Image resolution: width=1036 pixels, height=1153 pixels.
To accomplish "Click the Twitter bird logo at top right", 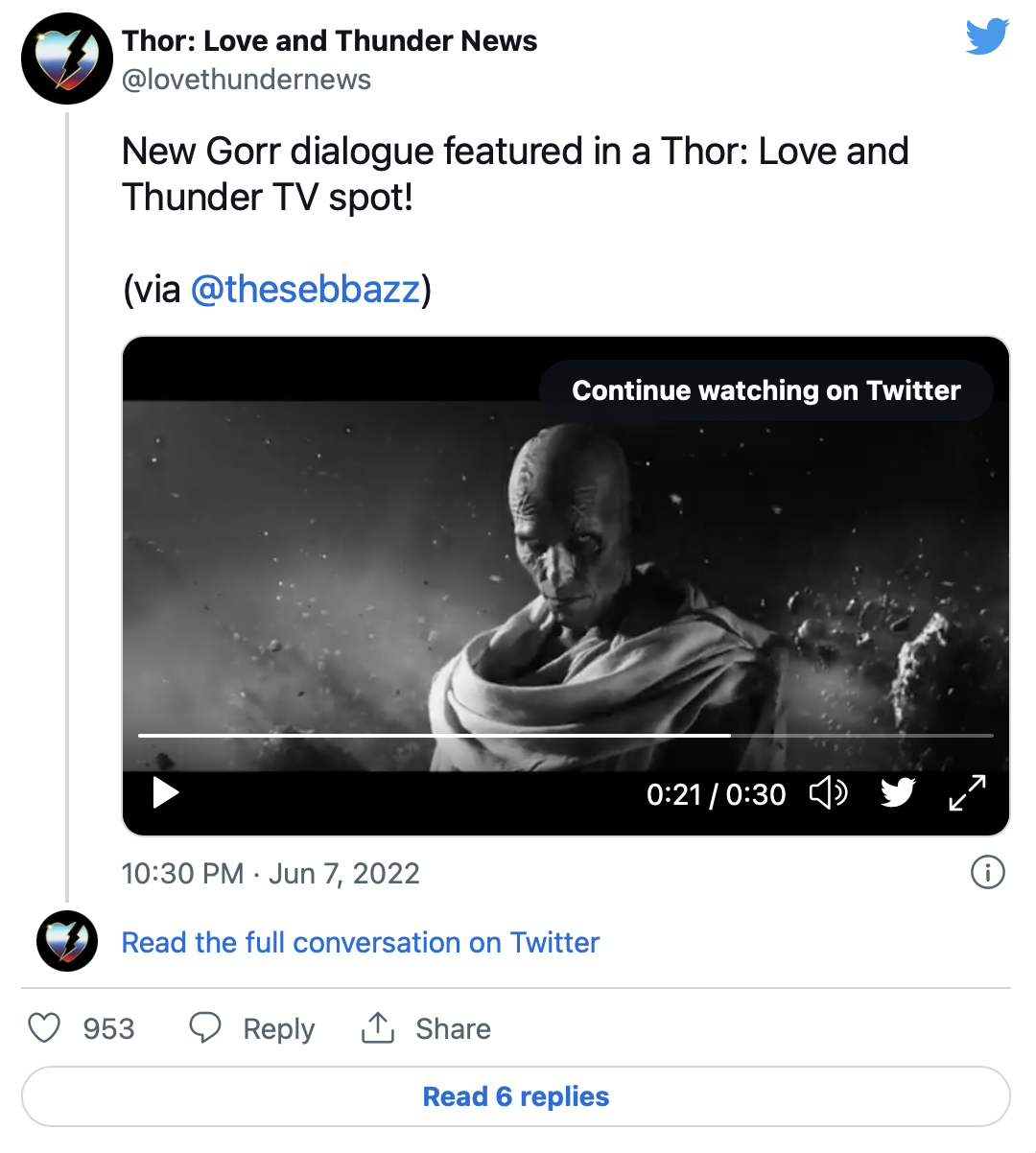I will [987, 36].
